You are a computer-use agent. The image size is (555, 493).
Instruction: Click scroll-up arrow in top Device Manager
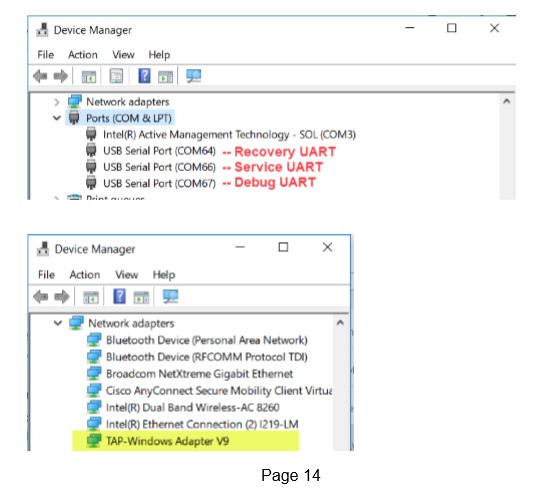[x=507, y=101]
